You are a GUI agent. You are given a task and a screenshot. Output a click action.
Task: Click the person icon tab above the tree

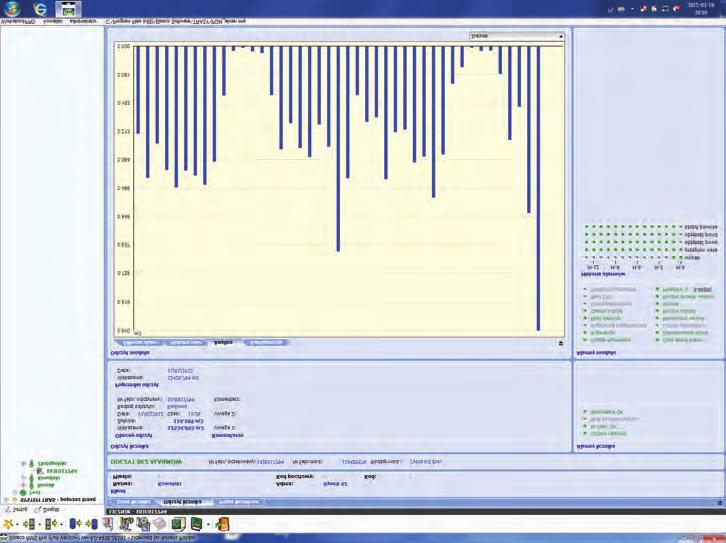[15, 509]
